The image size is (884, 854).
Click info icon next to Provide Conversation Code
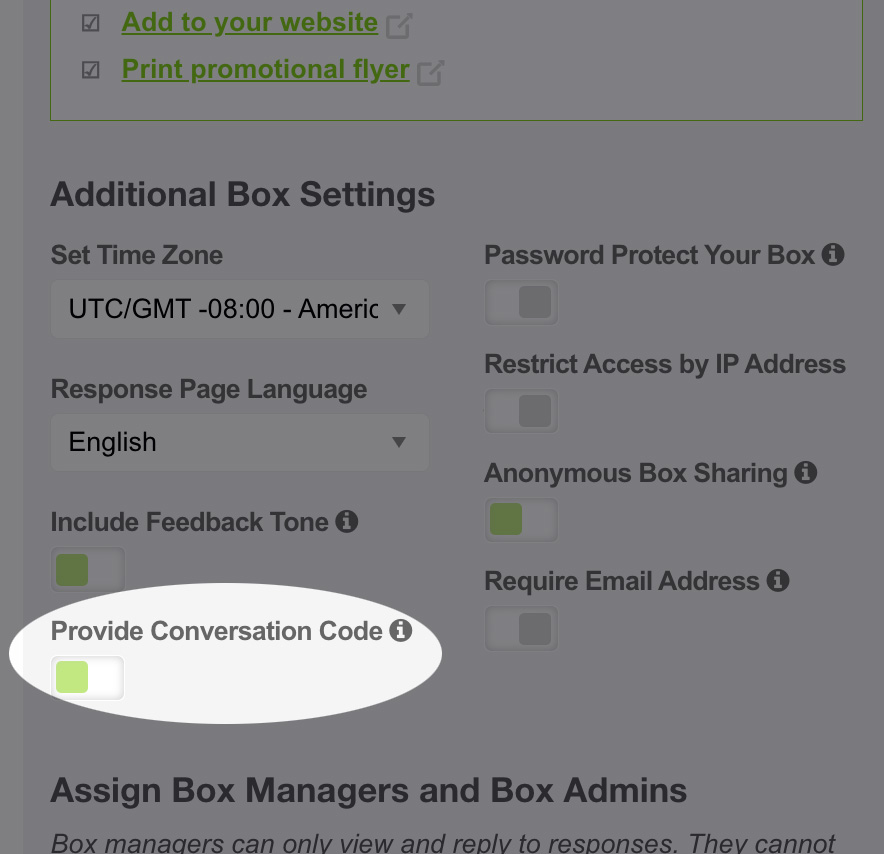pos(400,630)
